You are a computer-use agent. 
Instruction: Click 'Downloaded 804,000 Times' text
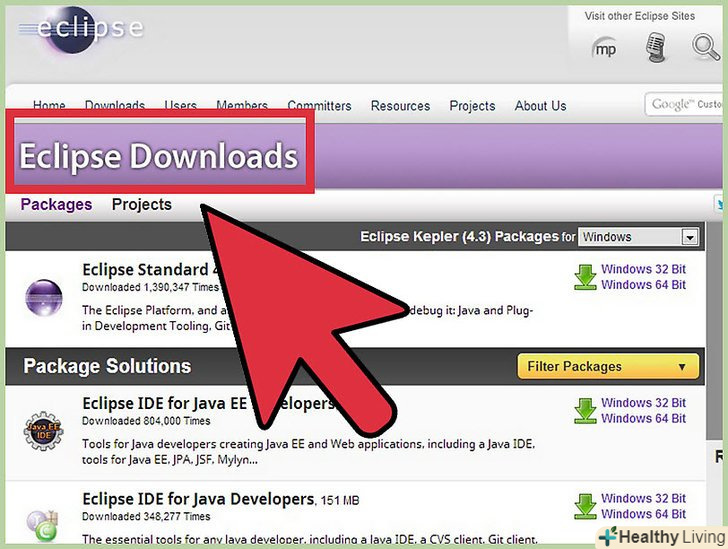tap(146, 421)
